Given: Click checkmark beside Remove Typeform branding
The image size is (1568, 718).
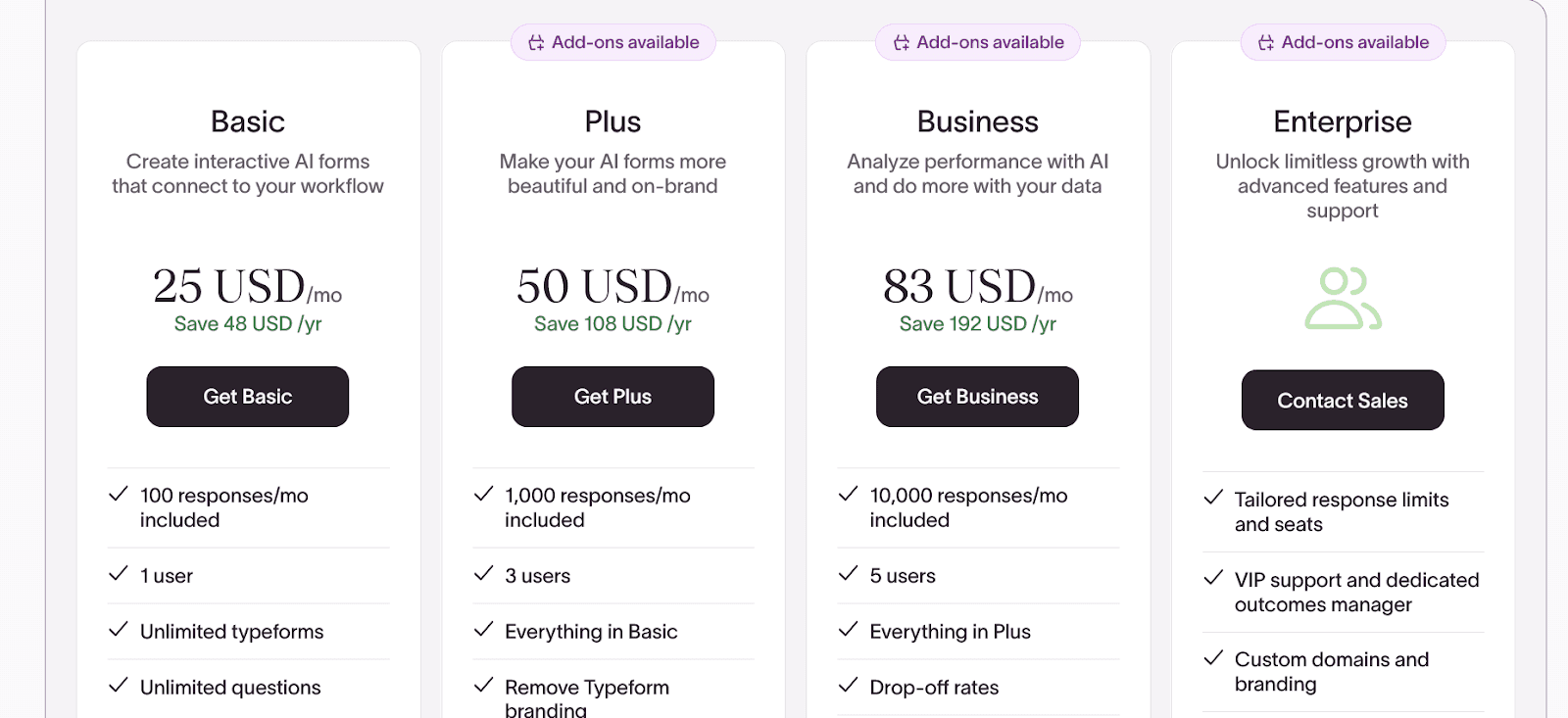Looking at the screenshot, I should tap(483, 686).
